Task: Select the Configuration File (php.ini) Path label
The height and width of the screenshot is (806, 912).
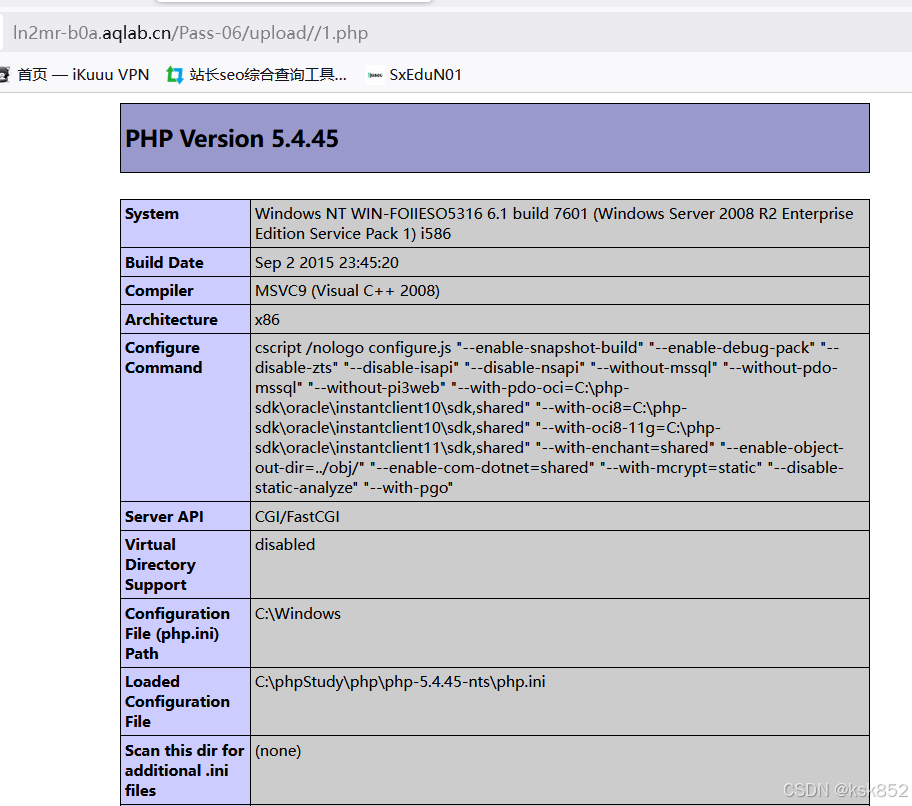Action: click(177, 633)
